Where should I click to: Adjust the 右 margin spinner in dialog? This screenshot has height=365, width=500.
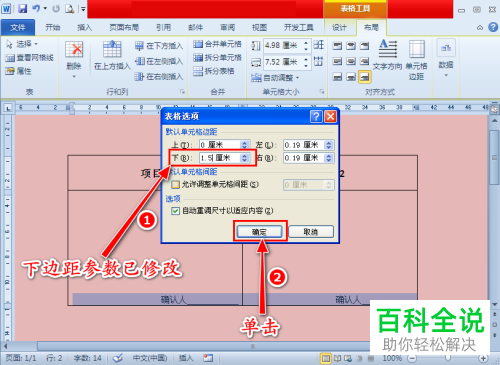(x=329, y=158)
